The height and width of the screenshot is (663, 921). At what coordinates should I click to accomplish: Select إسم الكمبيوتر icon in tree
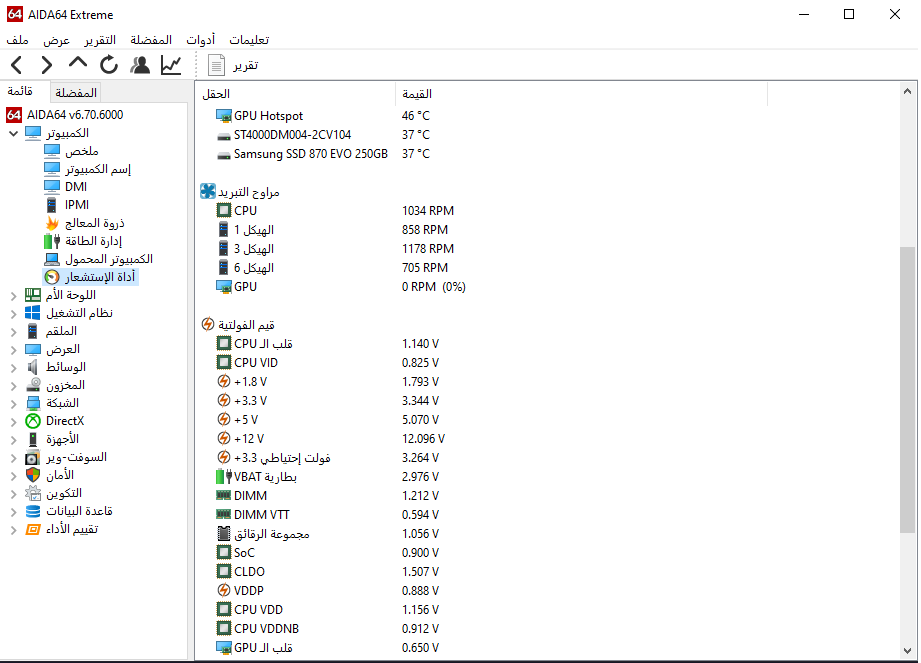[x=52, y=169]
